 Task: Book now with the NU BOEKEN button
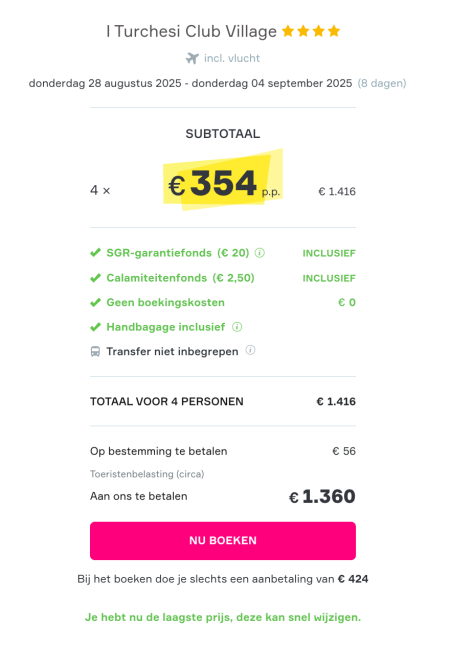[x=223, y=541]
